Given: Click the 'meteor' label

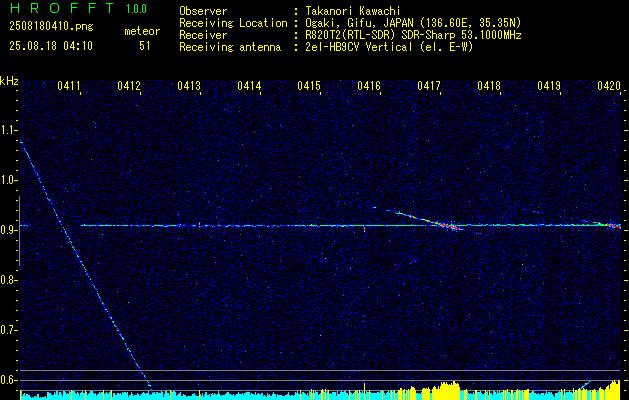Looking at the screenshot, I should pos(142,31).
